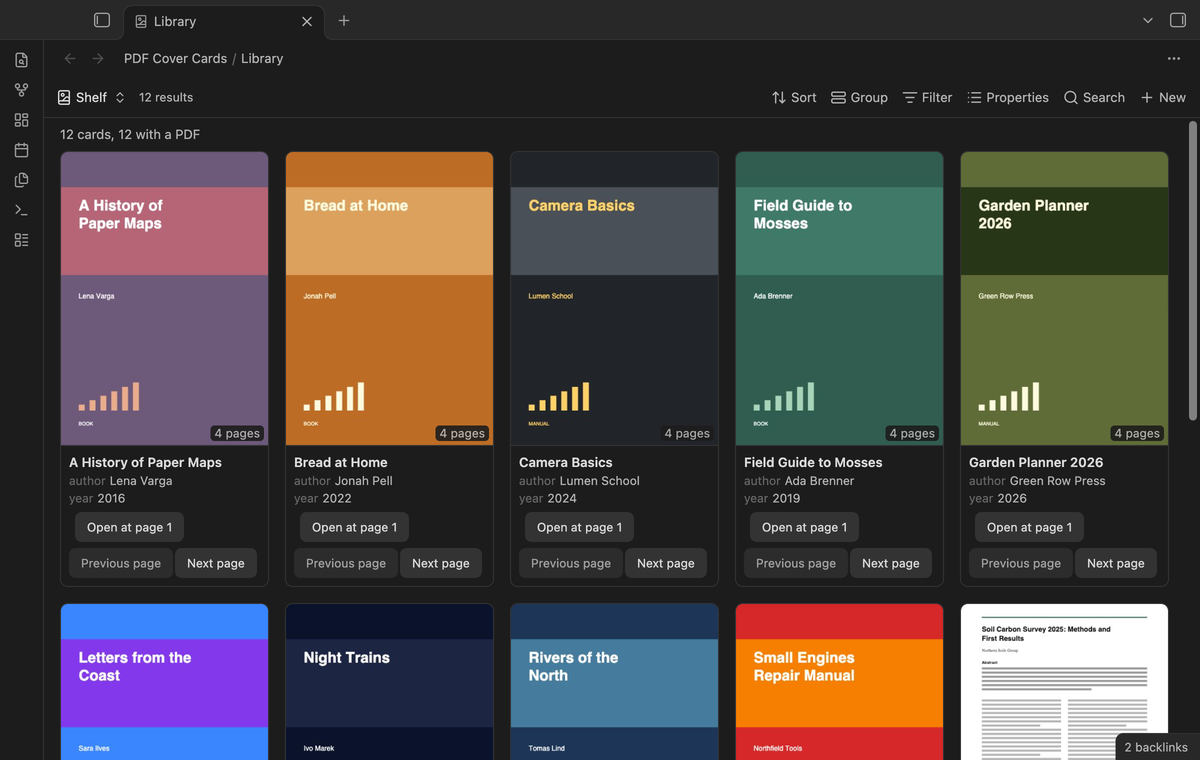Open the Soil Carbon Survey 2025 preview
Image resolution: width=1200 pixels, height=760 pixels.
click(x=1064, y=682)
